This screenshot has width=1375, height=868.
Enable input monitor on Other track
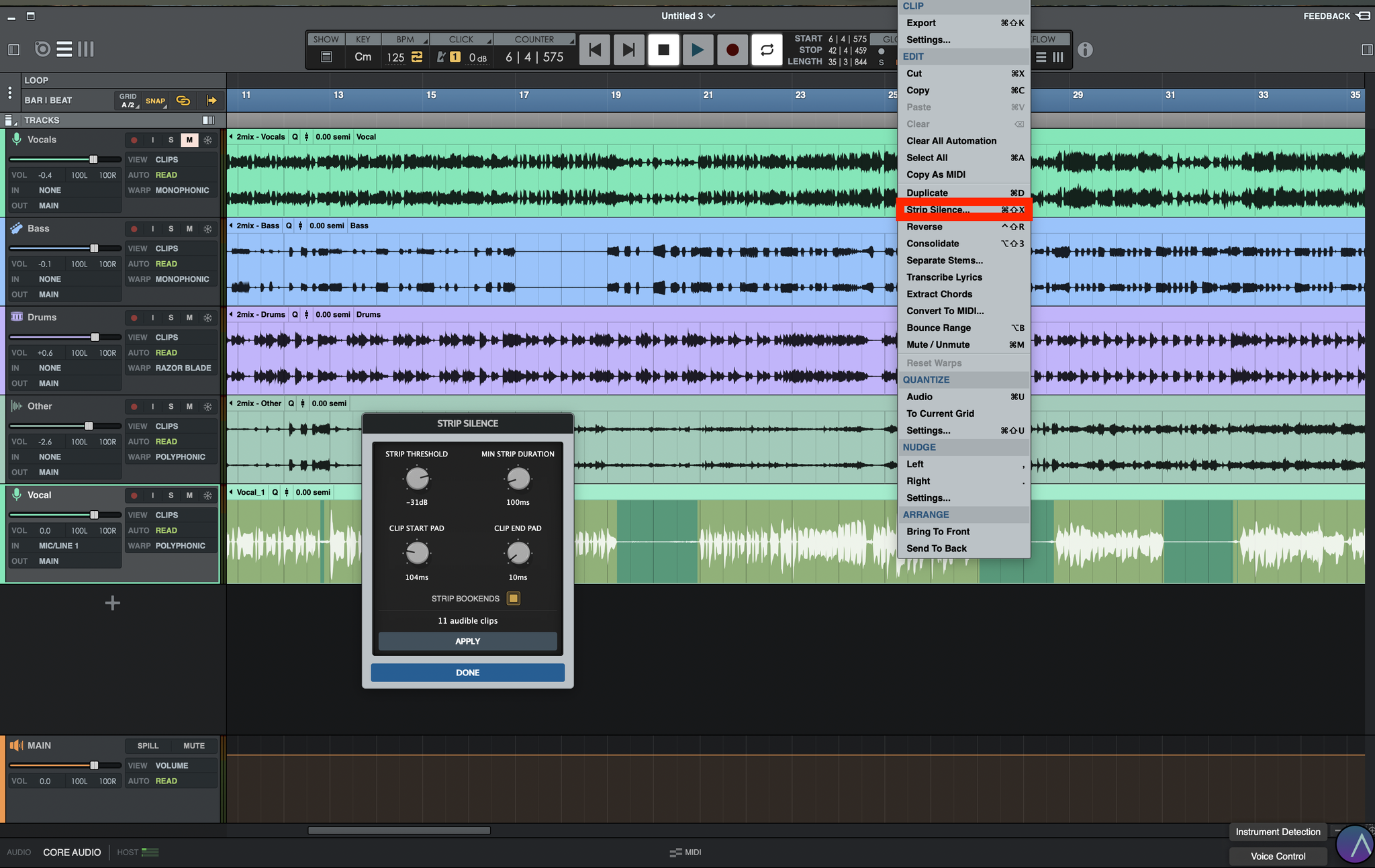click(x=153, y=407)
